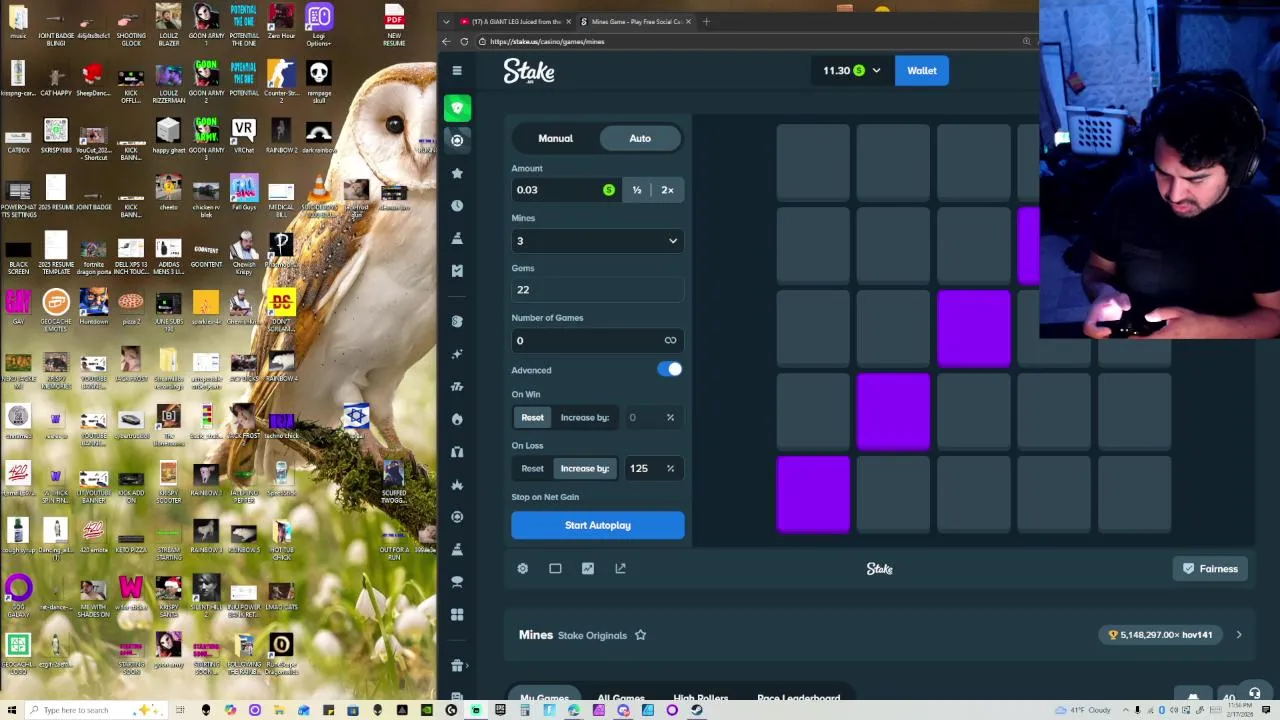Viewport: 1280px width, 720px height.
Task: Open the music folder on desktop
Action: click(18, 22)
